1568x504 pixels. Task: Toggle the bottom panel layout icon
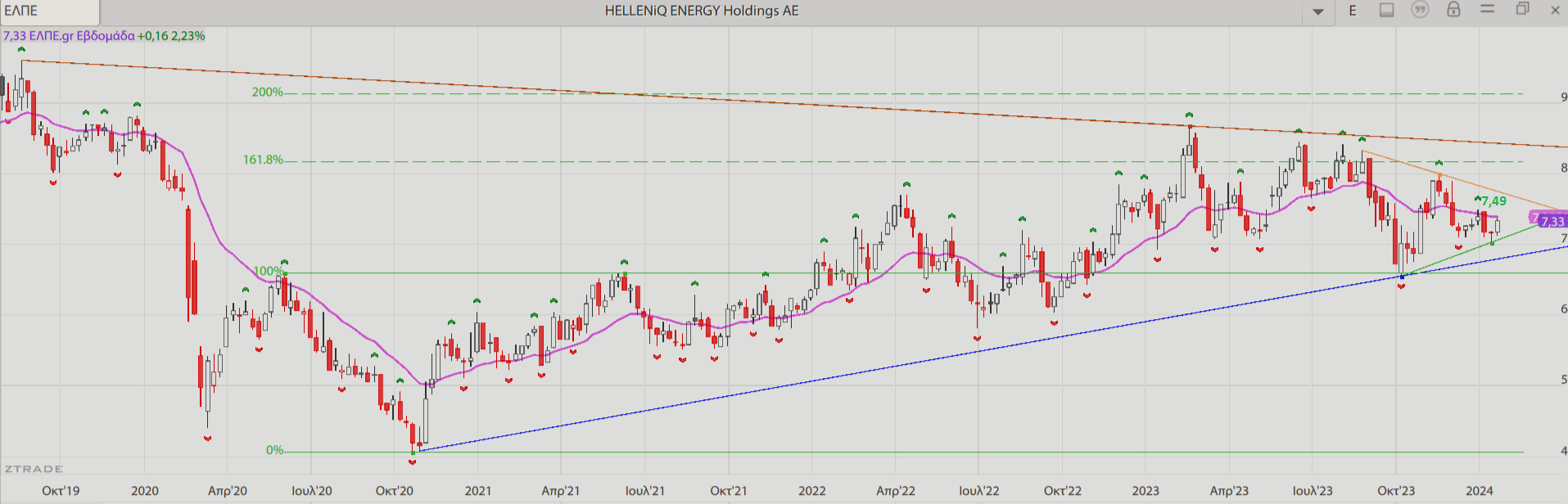coord(1386,10)
